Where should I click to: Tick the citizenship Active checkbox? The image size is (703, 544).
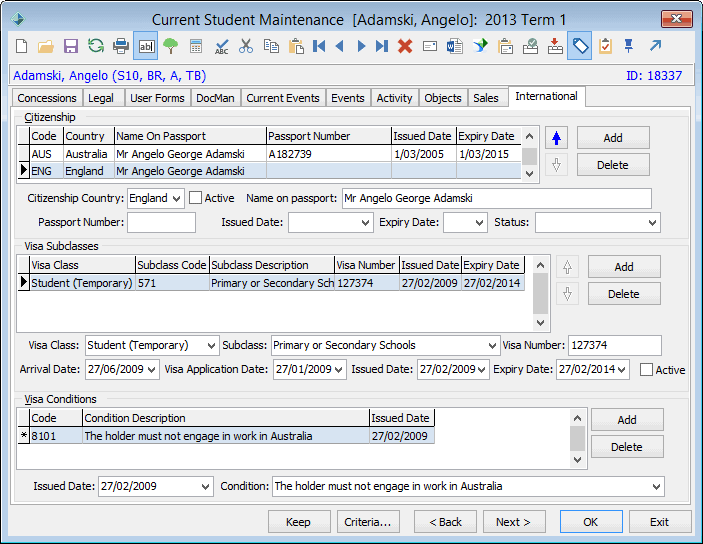195,198
